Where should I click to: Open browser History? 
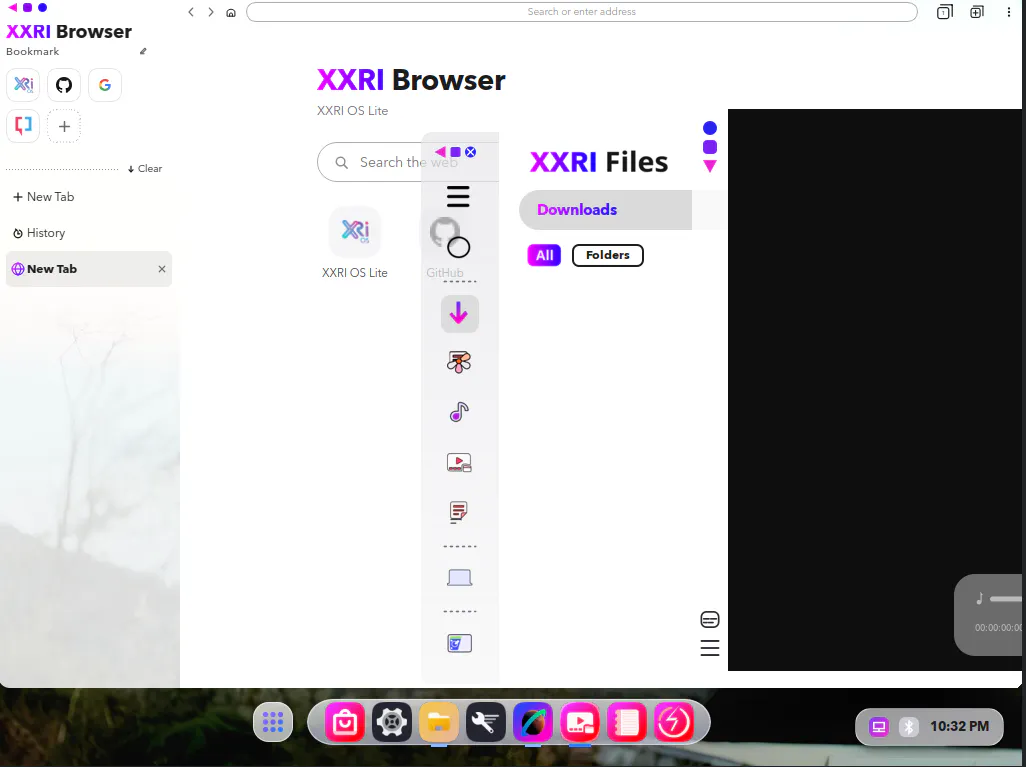(39, 233)
